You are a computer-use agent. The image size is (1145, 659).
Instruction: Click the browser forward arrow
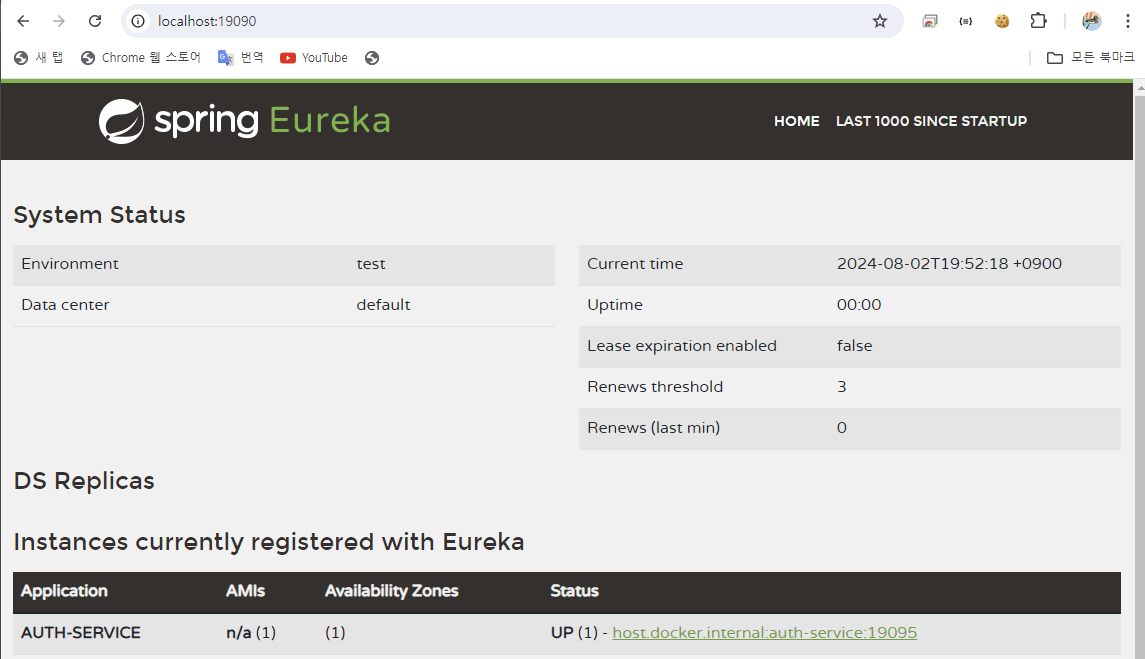[58, 21]
